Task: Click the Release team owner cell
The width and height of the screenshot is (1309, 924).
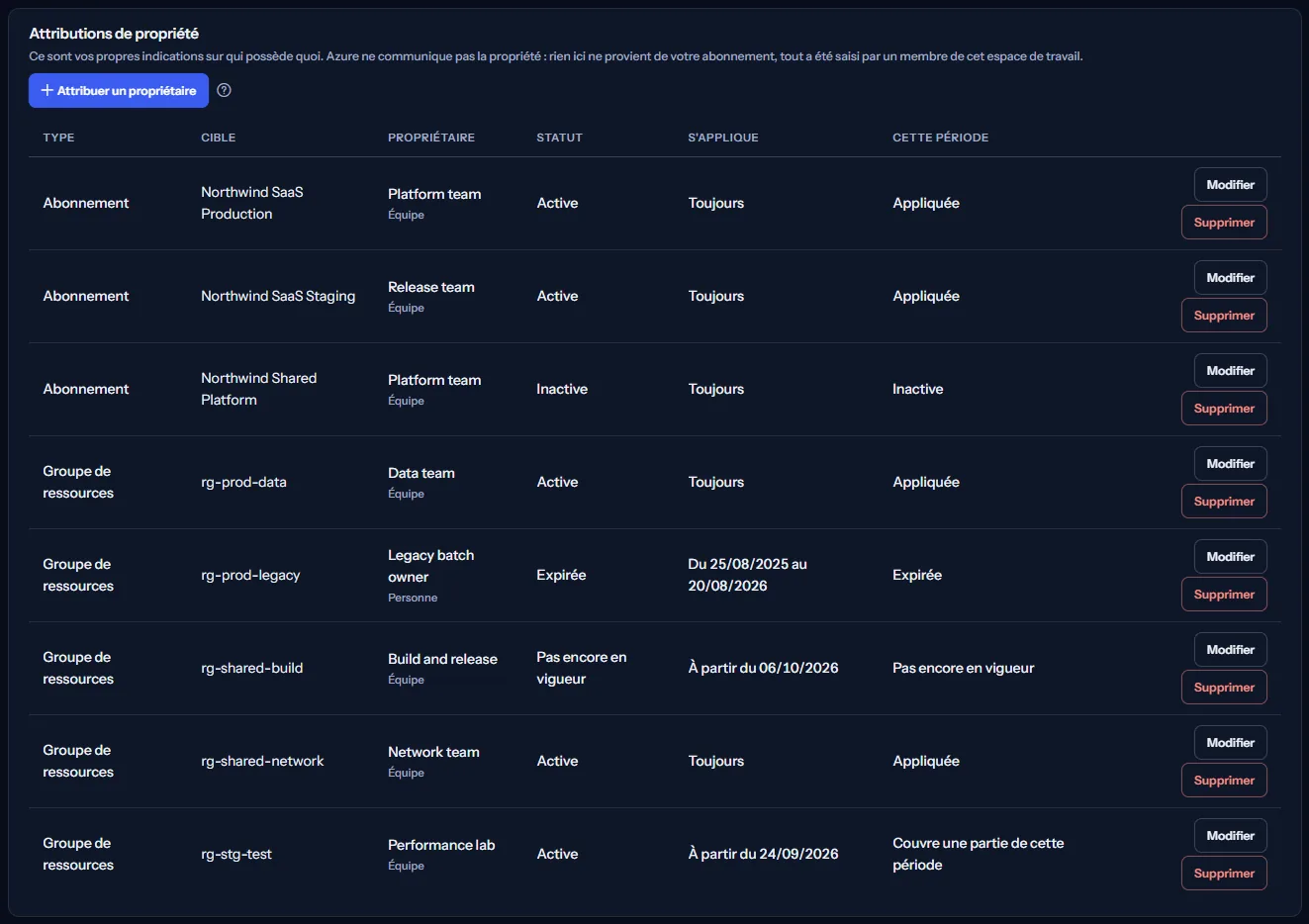Action: pyautogui.click(x=431, y=296)
